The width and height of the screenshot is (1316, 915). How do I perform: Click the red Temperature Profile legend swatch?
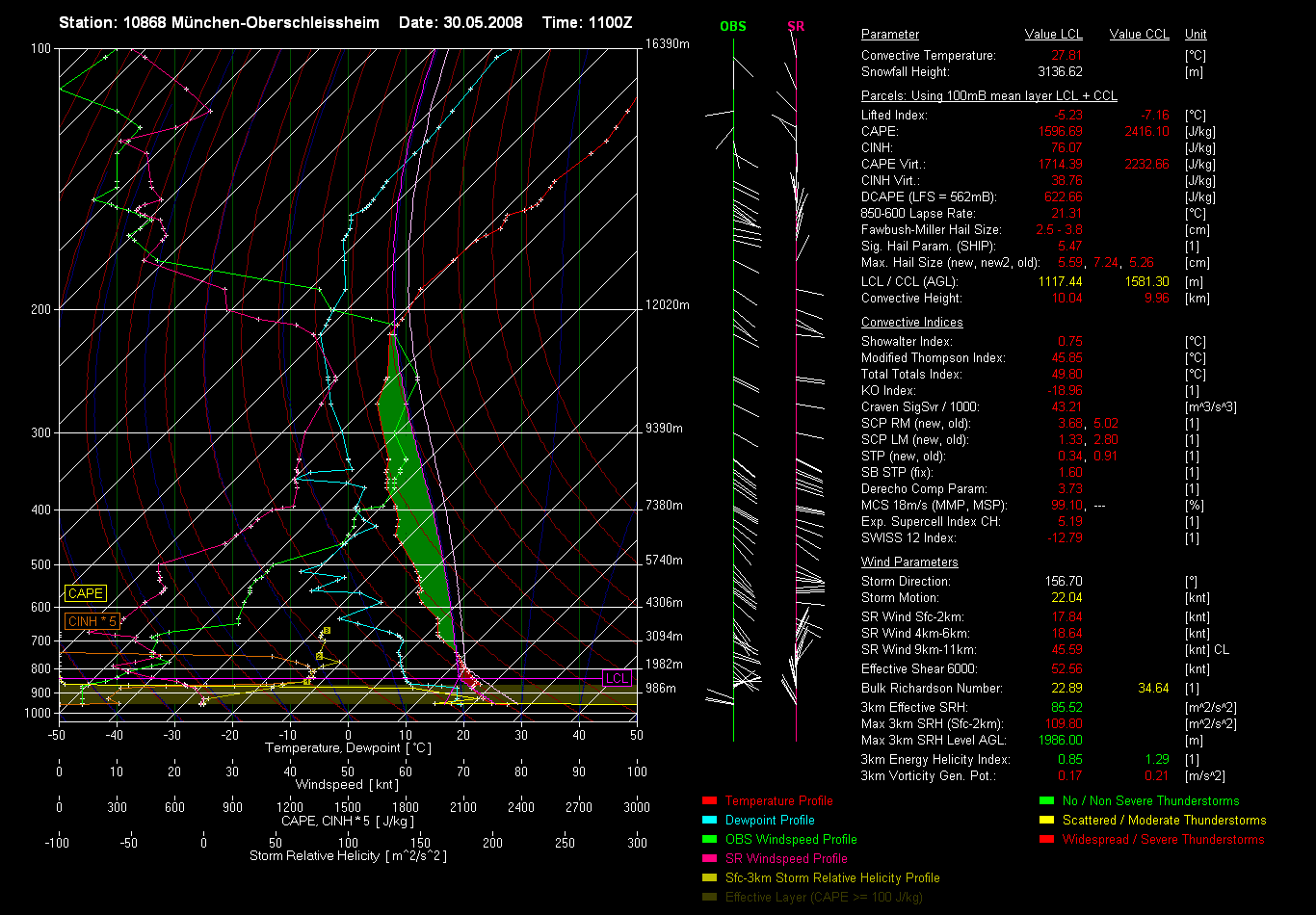(x=710, y=800)
